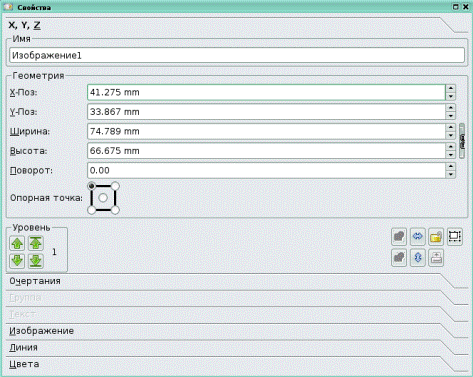Click the Ширина field 74.789 mm

[266, 131]
